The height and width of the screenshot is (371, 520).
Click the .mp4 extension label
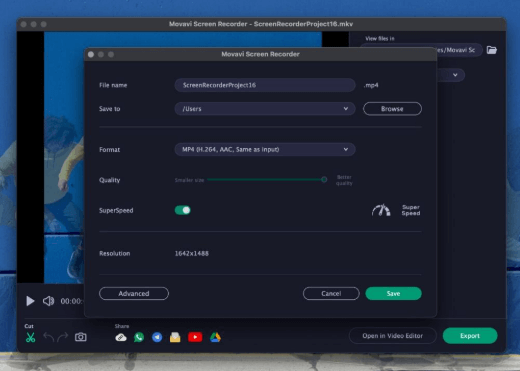coord(371,85)
